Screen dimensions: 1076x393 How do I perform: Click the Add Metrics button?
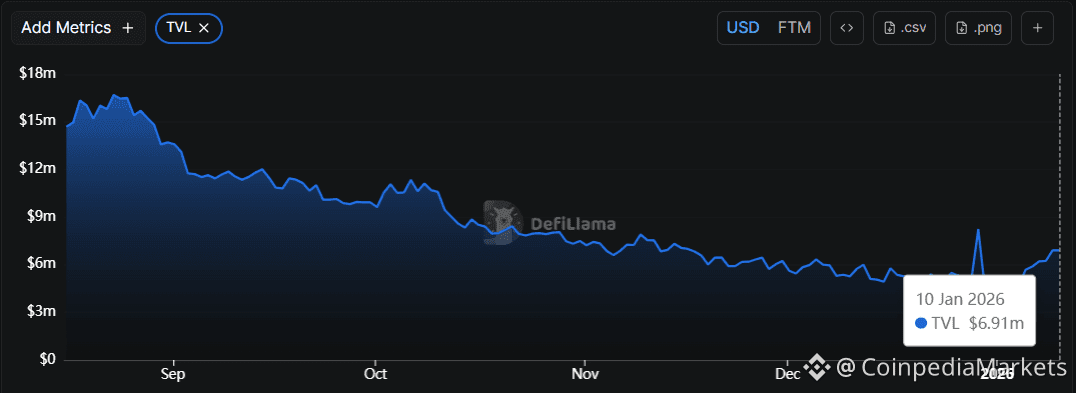78,28
